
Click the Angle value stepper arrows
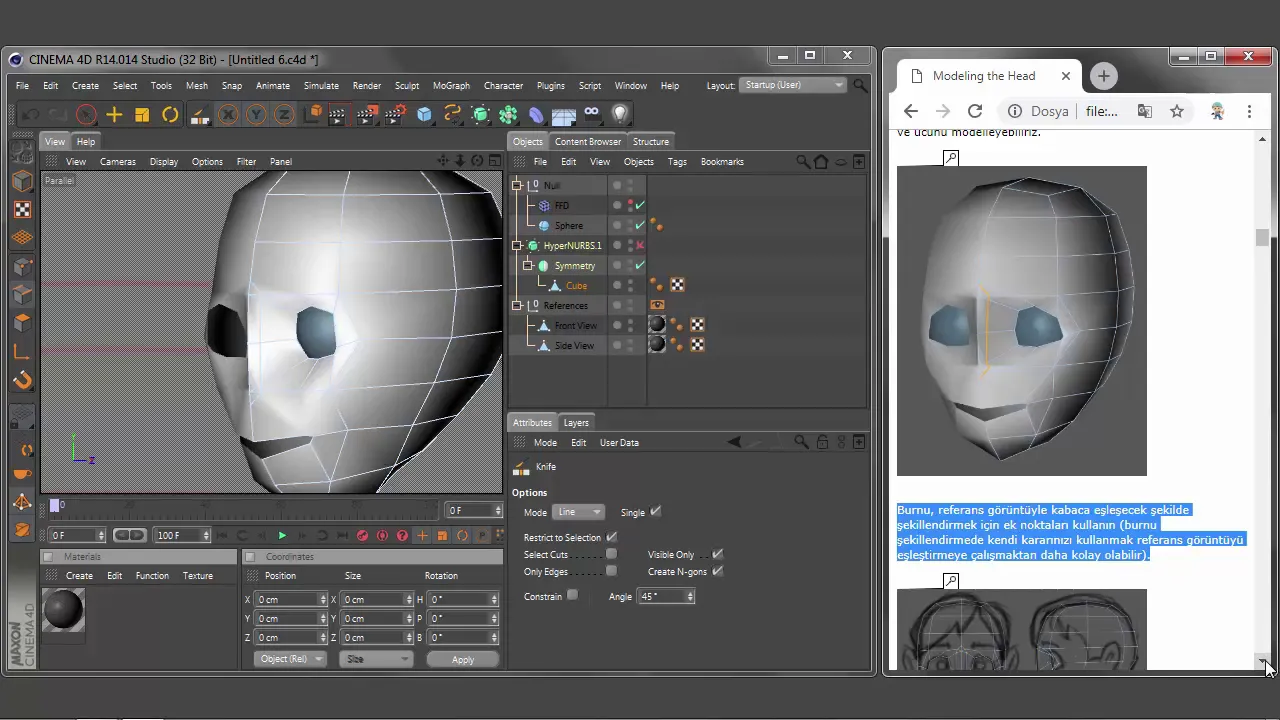coord(690,596)
